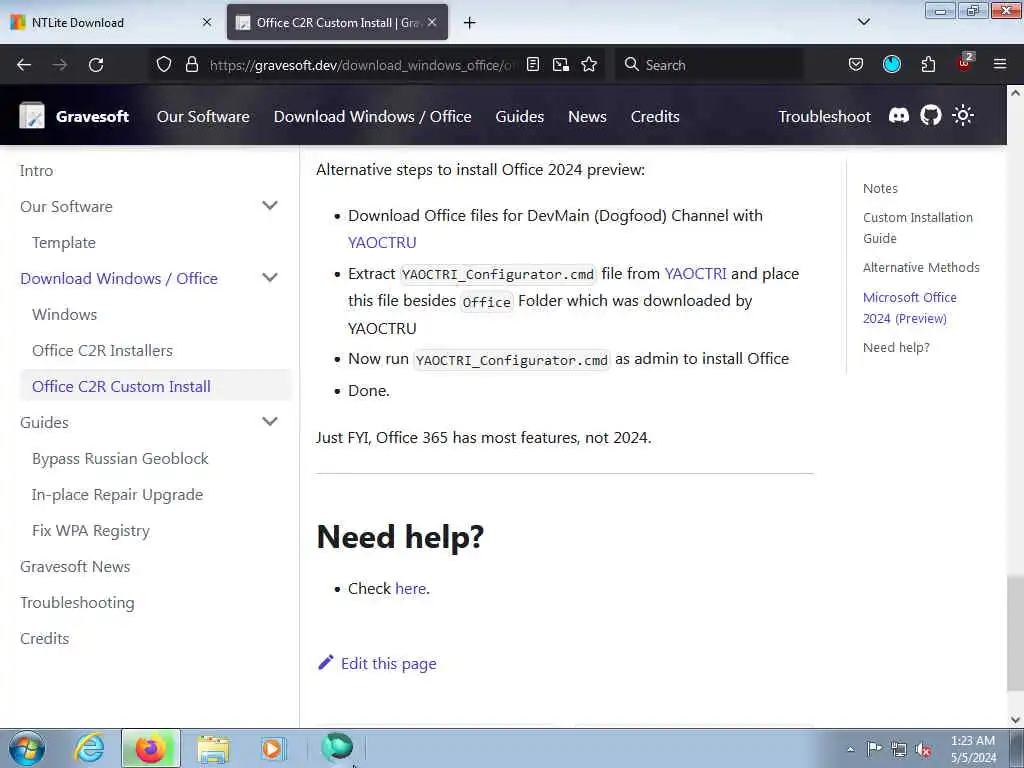
Task: Go back with the browser back arrow
Action: tap(24, 65)
